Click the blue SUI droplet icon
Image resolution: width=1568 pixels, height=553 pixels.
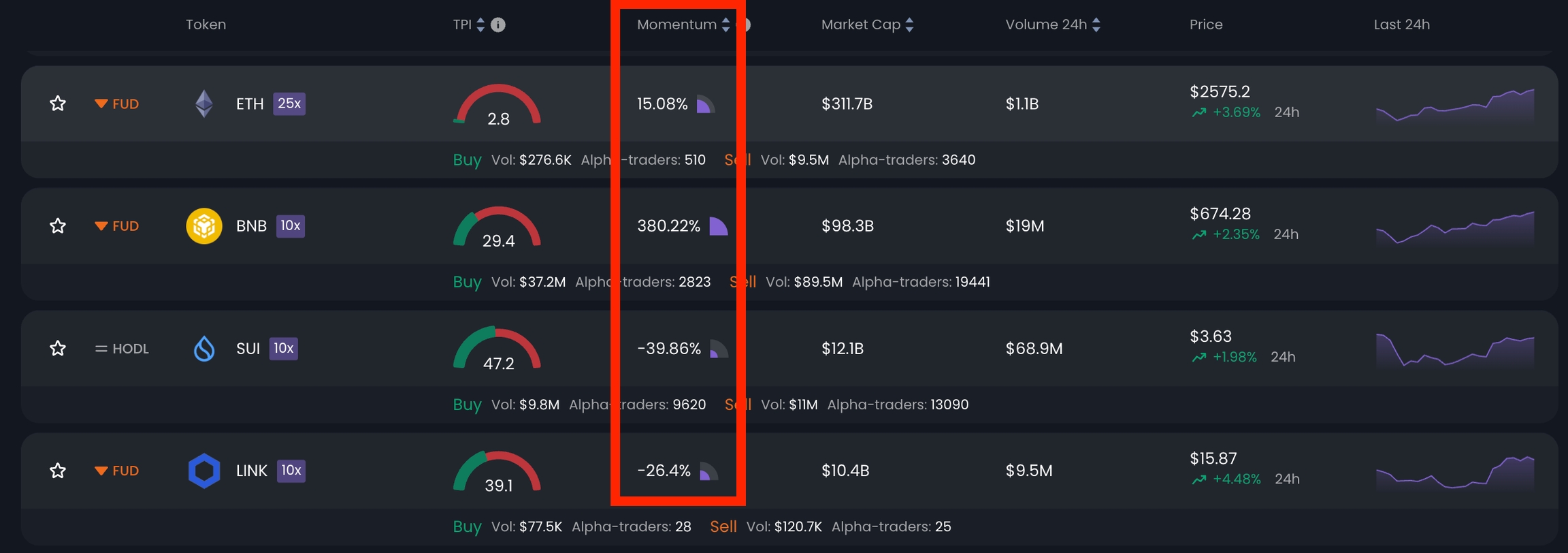tap(204, 349)
